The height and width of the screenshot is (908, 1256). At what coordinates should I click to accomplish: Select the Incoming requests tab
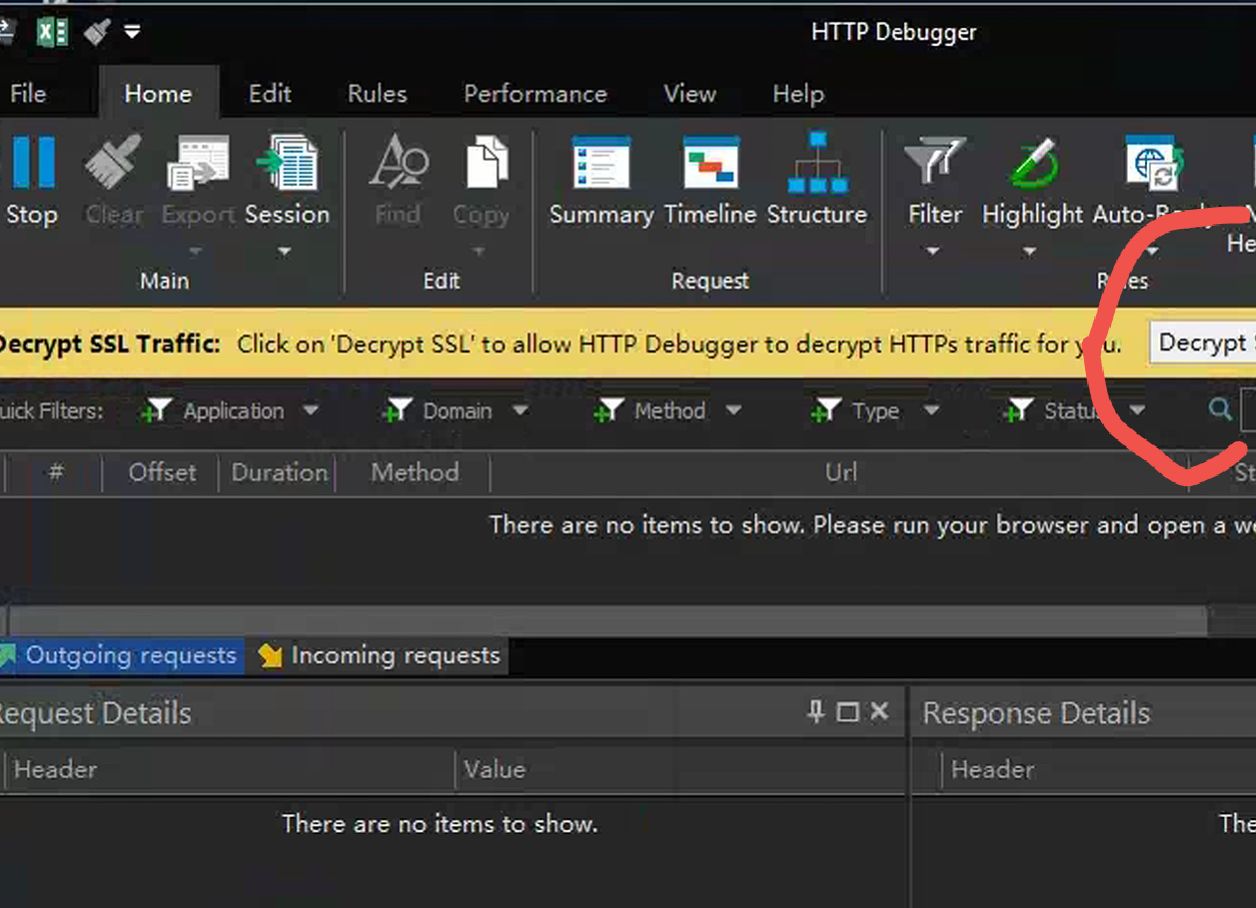click(x=379, y=656)
